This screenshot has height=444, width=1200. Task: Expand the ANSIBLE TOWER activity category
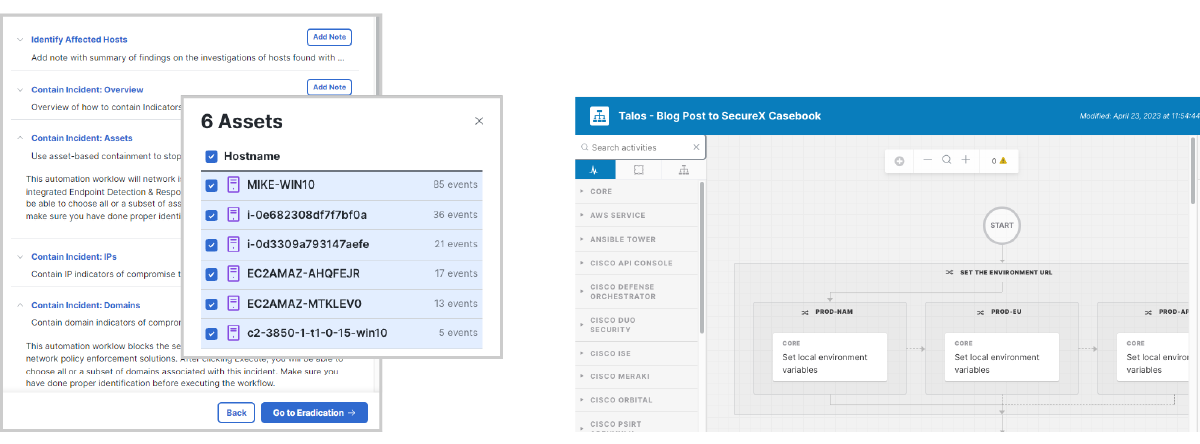click(582, 240)
